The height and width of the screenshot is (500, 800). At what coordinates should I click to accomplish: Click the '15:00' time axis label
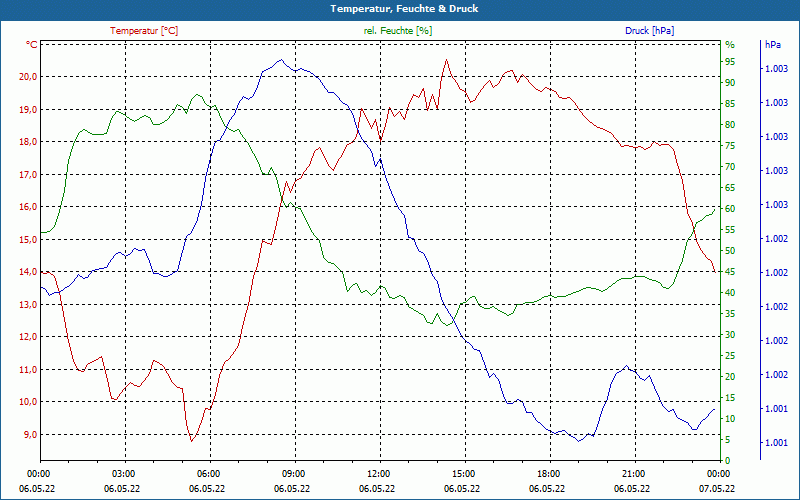(463, 473)
